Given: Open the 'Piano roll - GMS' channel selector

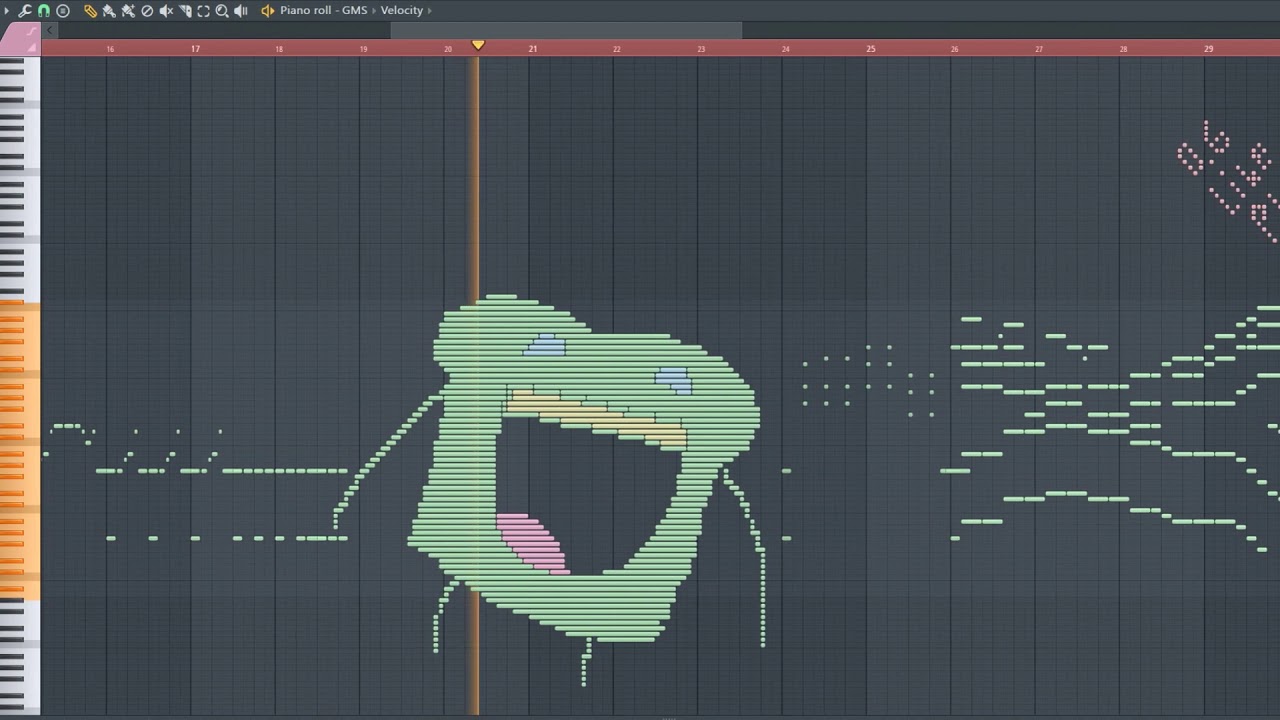Looking at the screenshot, I should coord(324,11).
